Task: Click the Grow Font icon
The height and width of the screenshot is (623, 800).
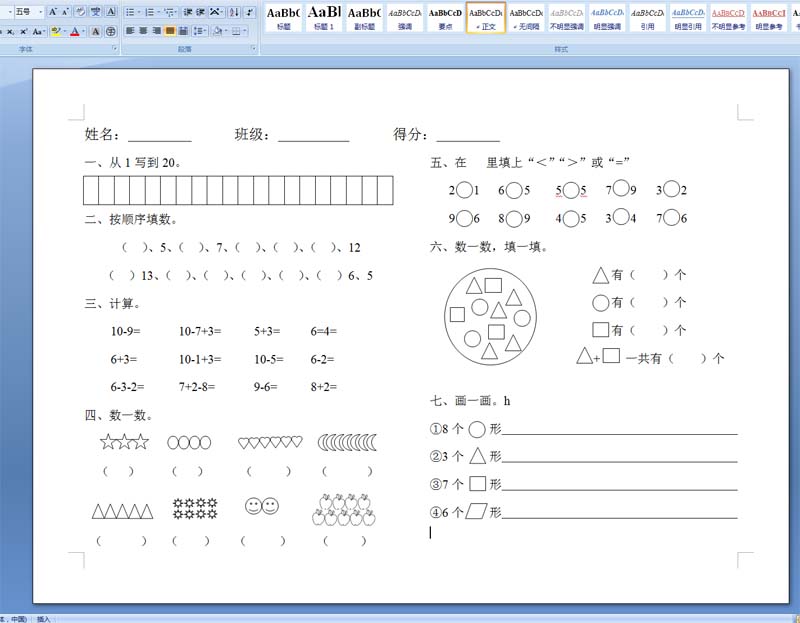Action: click(53, 12)
